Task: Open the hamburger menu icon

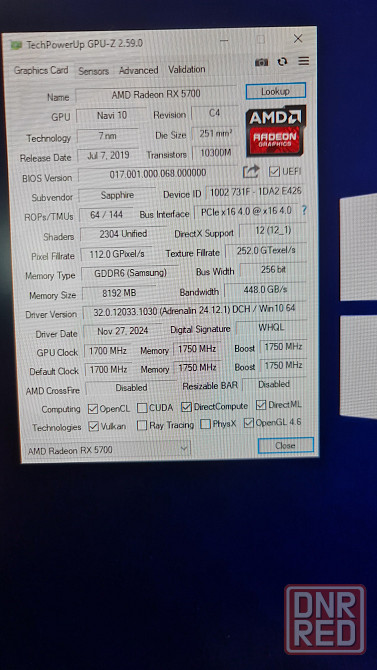Action: pos(303,62)
